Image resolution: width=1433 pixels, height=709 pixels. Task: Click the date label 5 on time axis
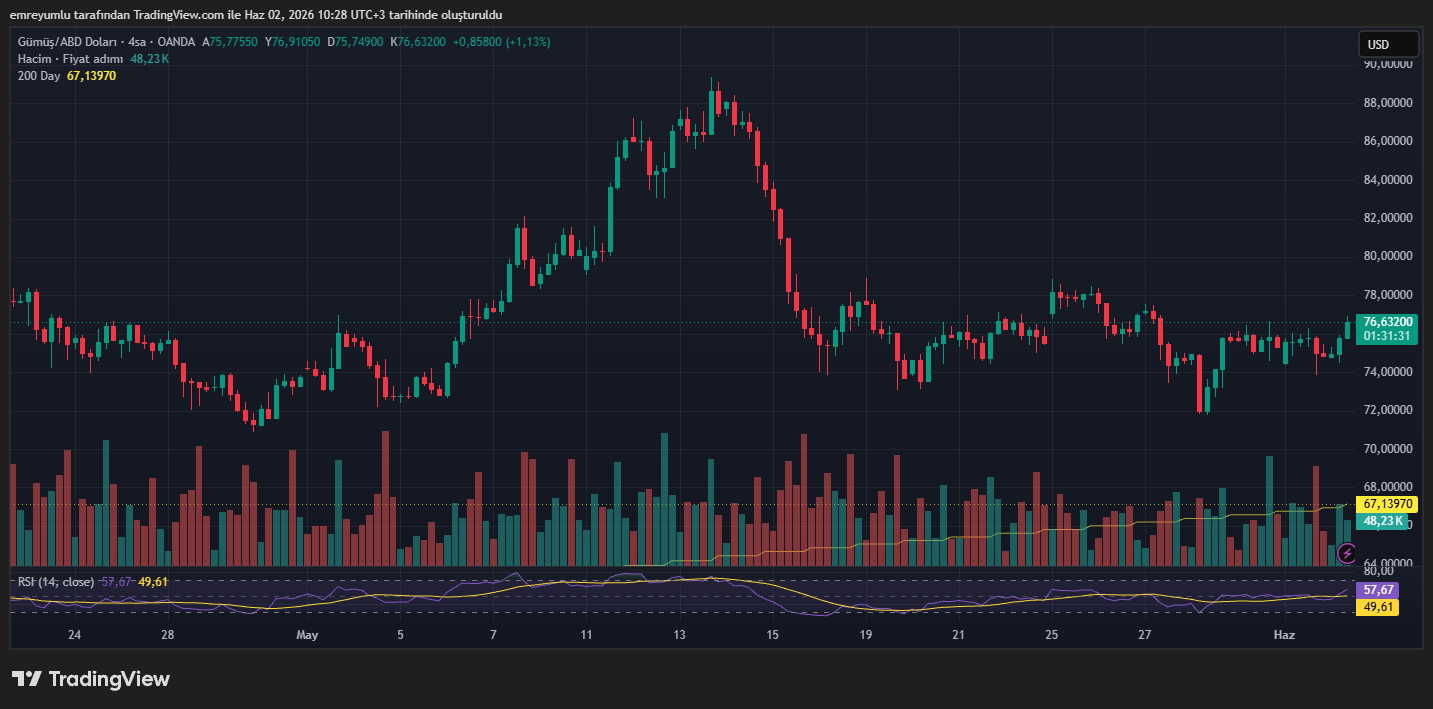coord(400,635)
